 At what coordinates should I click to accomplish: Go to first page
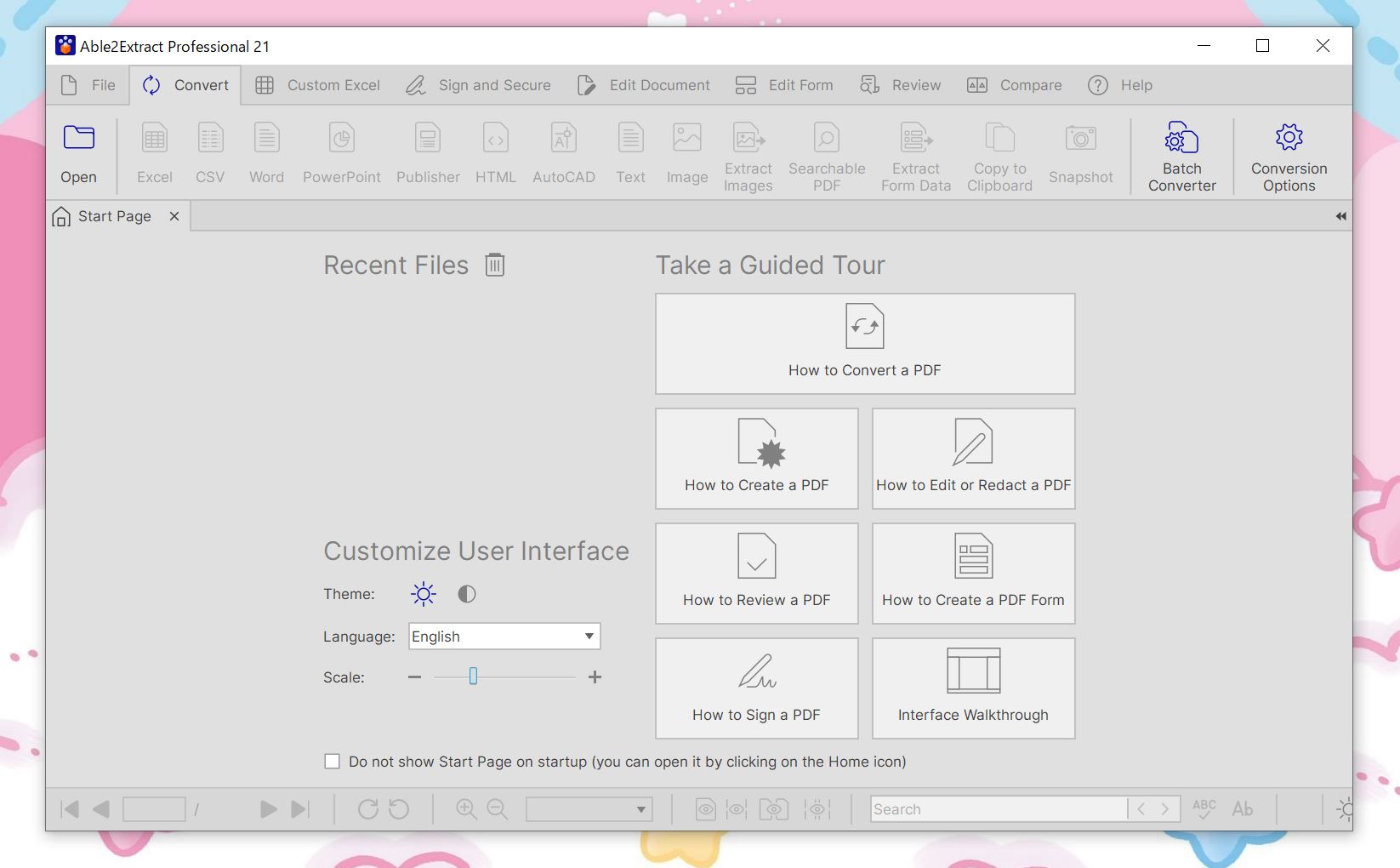(71, 809)
